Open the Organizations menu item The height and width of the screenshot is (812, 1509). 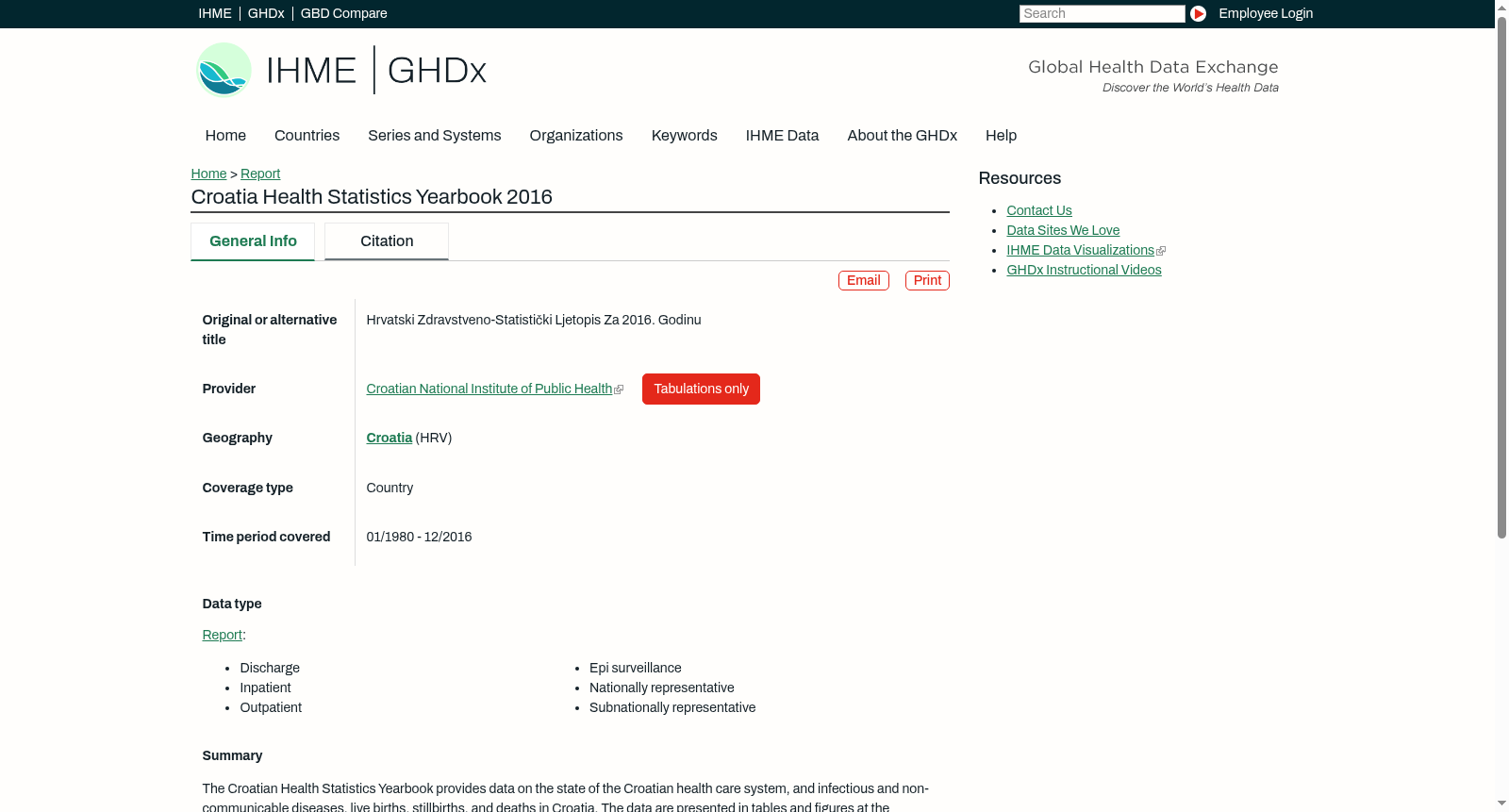[576, 135]
